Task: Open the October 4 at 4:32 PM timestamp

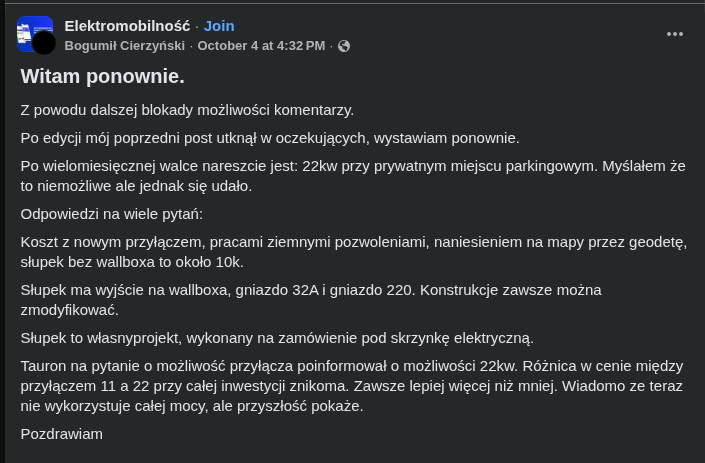Action: (x=261, y=46)
